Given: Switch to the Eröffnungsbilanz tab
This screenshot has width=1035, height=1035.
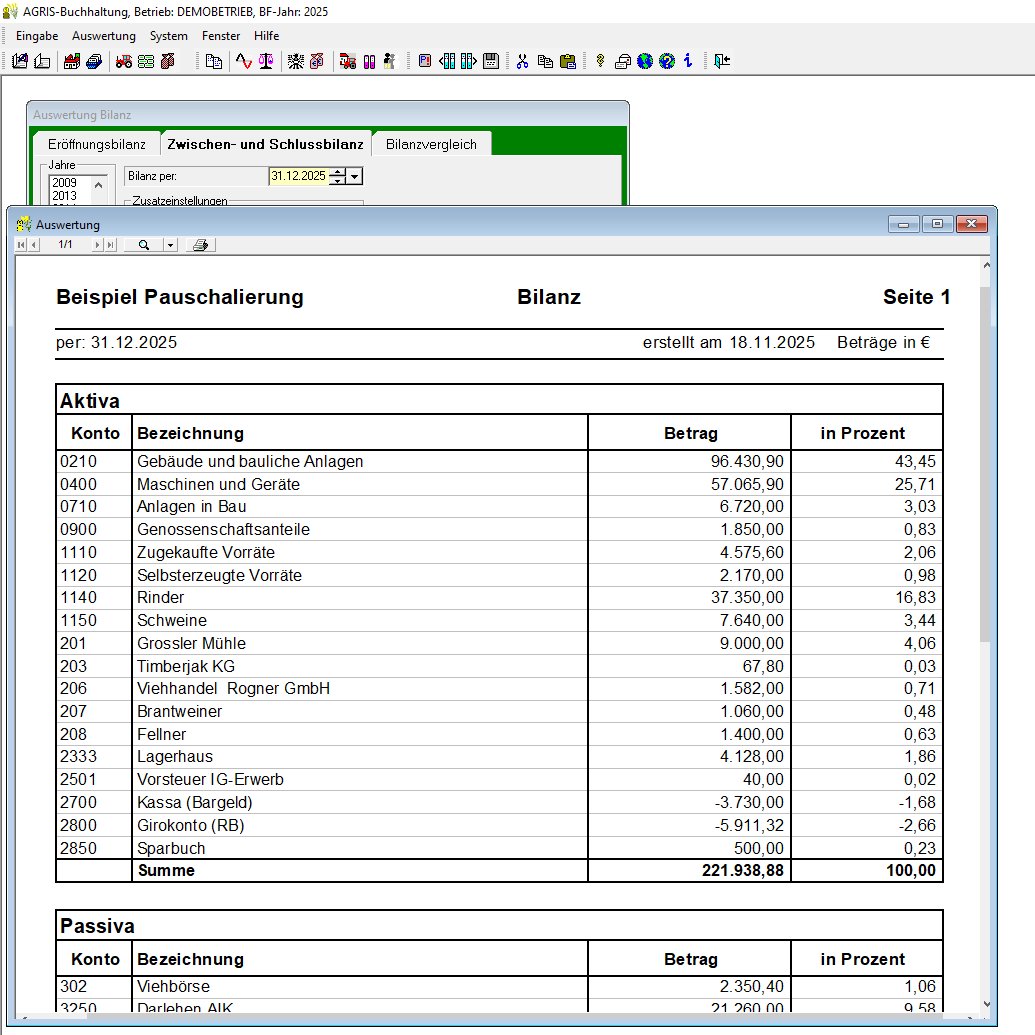Looking at the screenshot, I should coord(97,144).
